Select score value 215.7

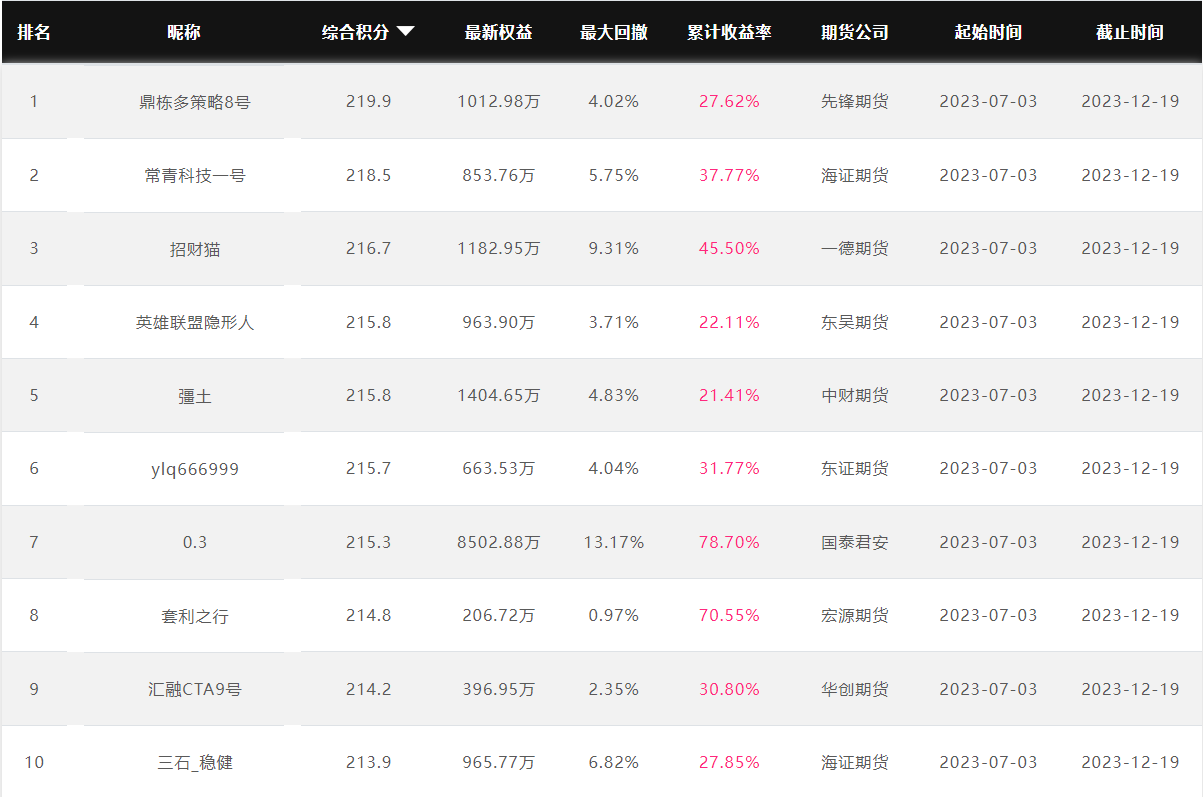(x=369, y=468)
